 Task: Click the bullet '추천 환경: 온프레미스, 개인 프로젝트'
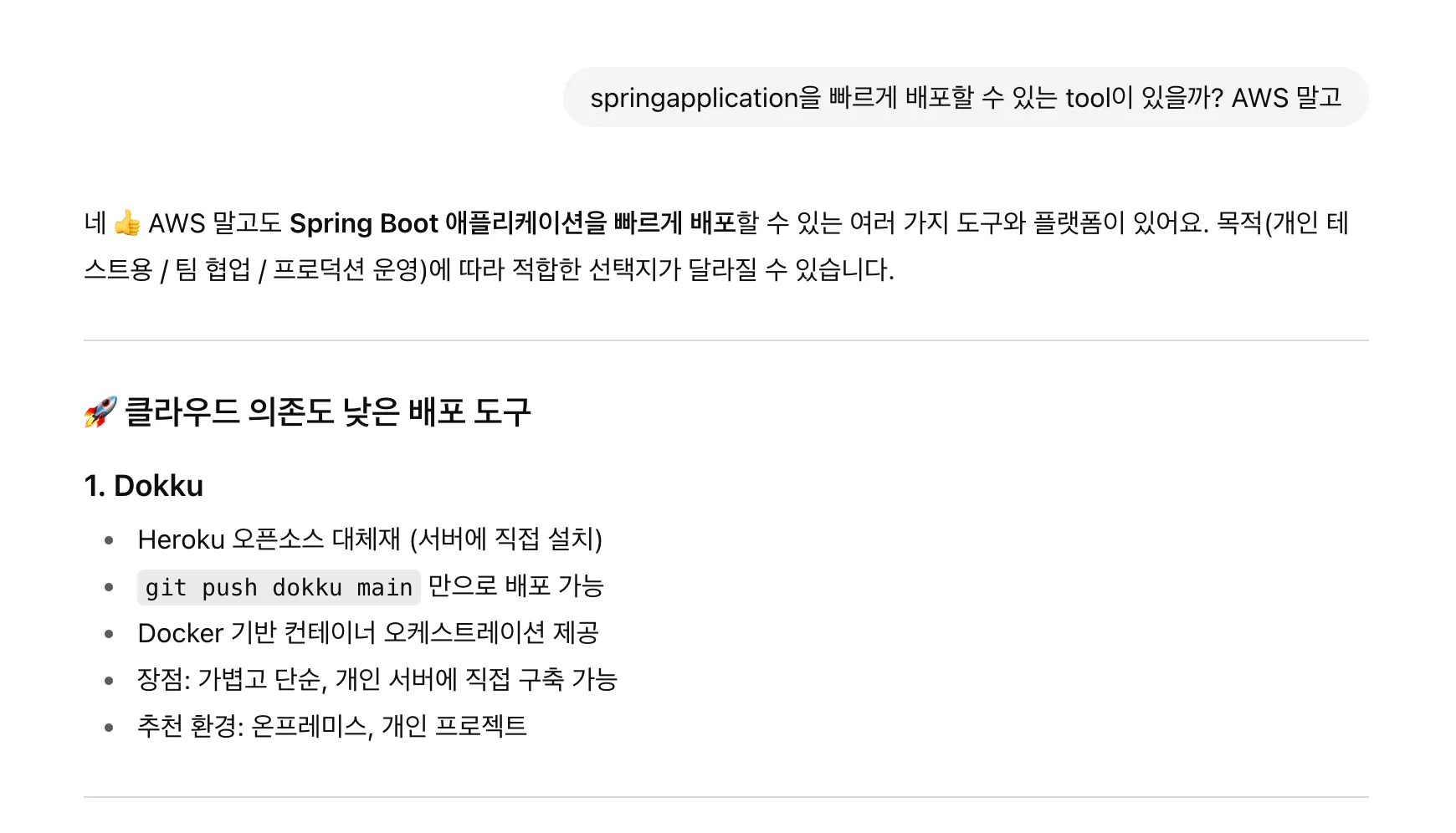click(332, 726)
